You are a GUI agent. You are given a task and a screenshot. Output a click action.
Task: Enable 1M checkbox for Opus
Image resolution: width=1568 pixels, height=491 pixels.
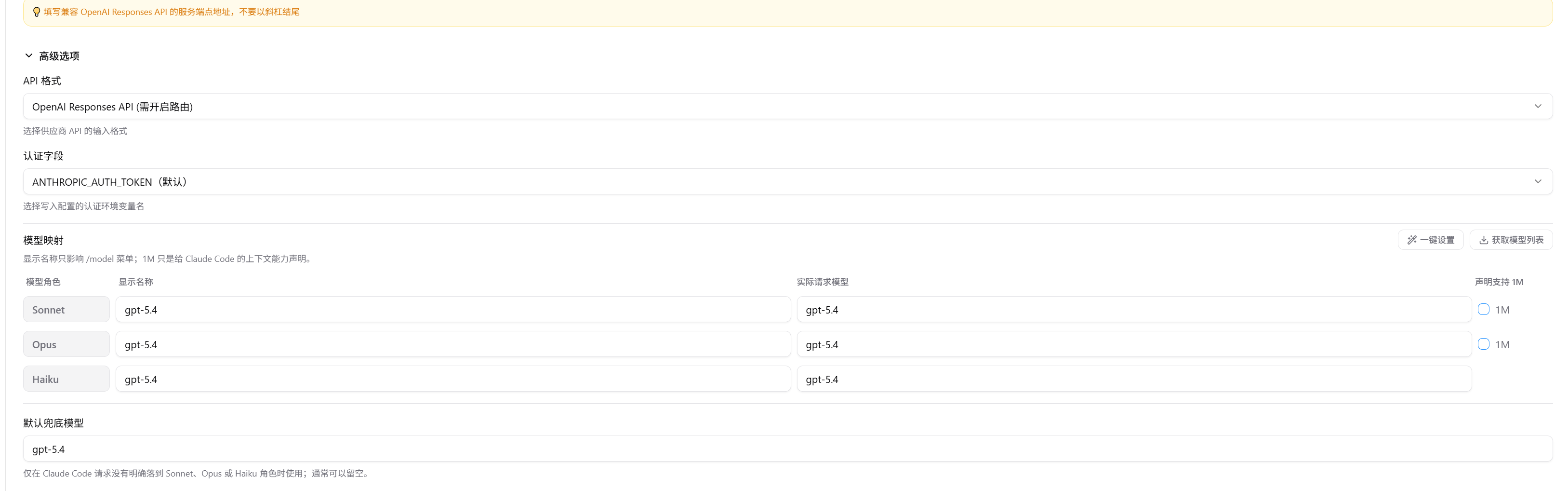tap(1483, 344)
